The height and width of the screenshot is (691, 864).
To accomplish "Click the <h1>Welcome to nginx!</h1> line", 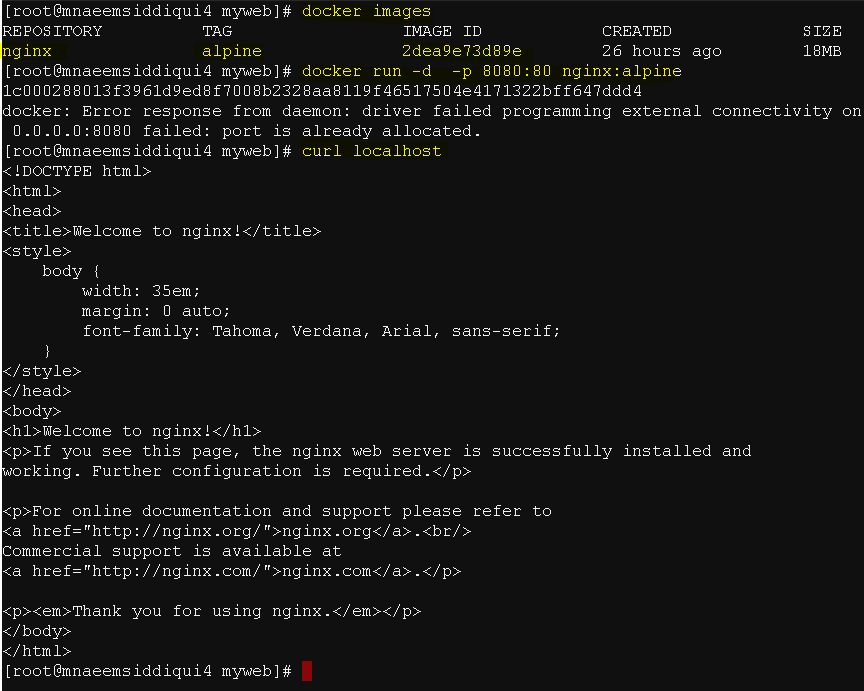I will 132,431.
